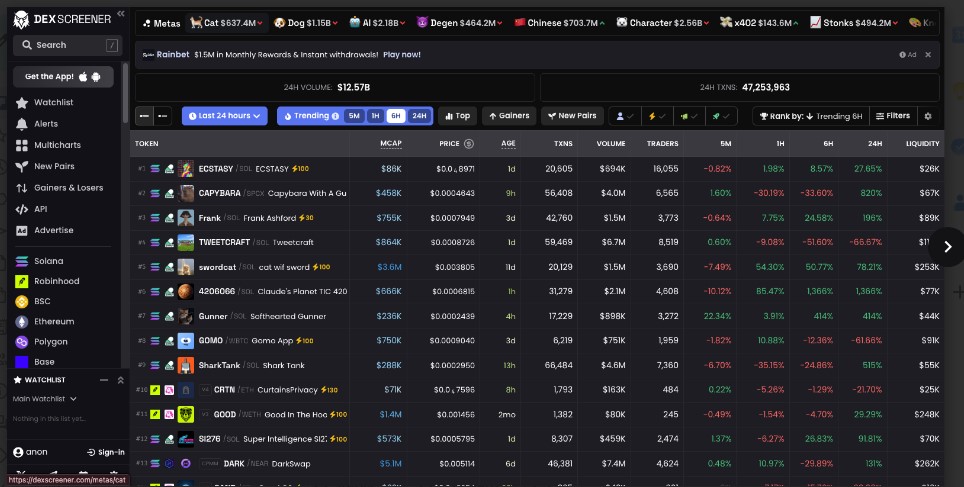This screenshot has height=487, width=964.
Task: Toggle the megaphone ads filter
Action: (689, 116)
